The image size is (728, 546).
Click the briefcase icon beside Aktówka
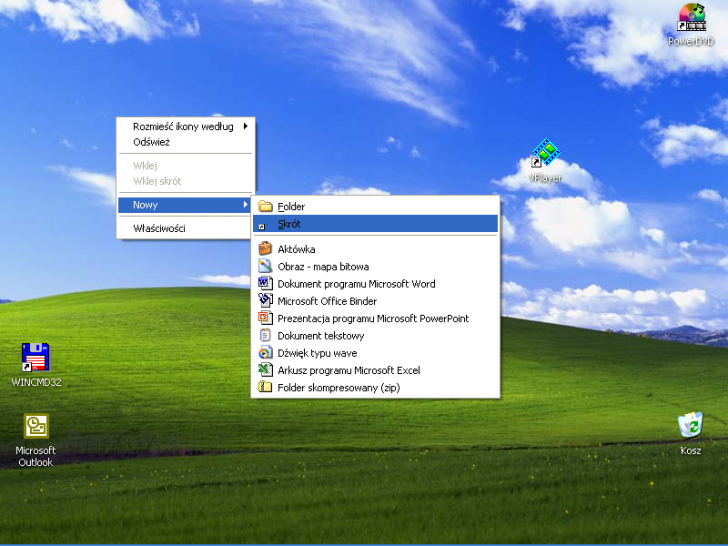pos(265,248)
